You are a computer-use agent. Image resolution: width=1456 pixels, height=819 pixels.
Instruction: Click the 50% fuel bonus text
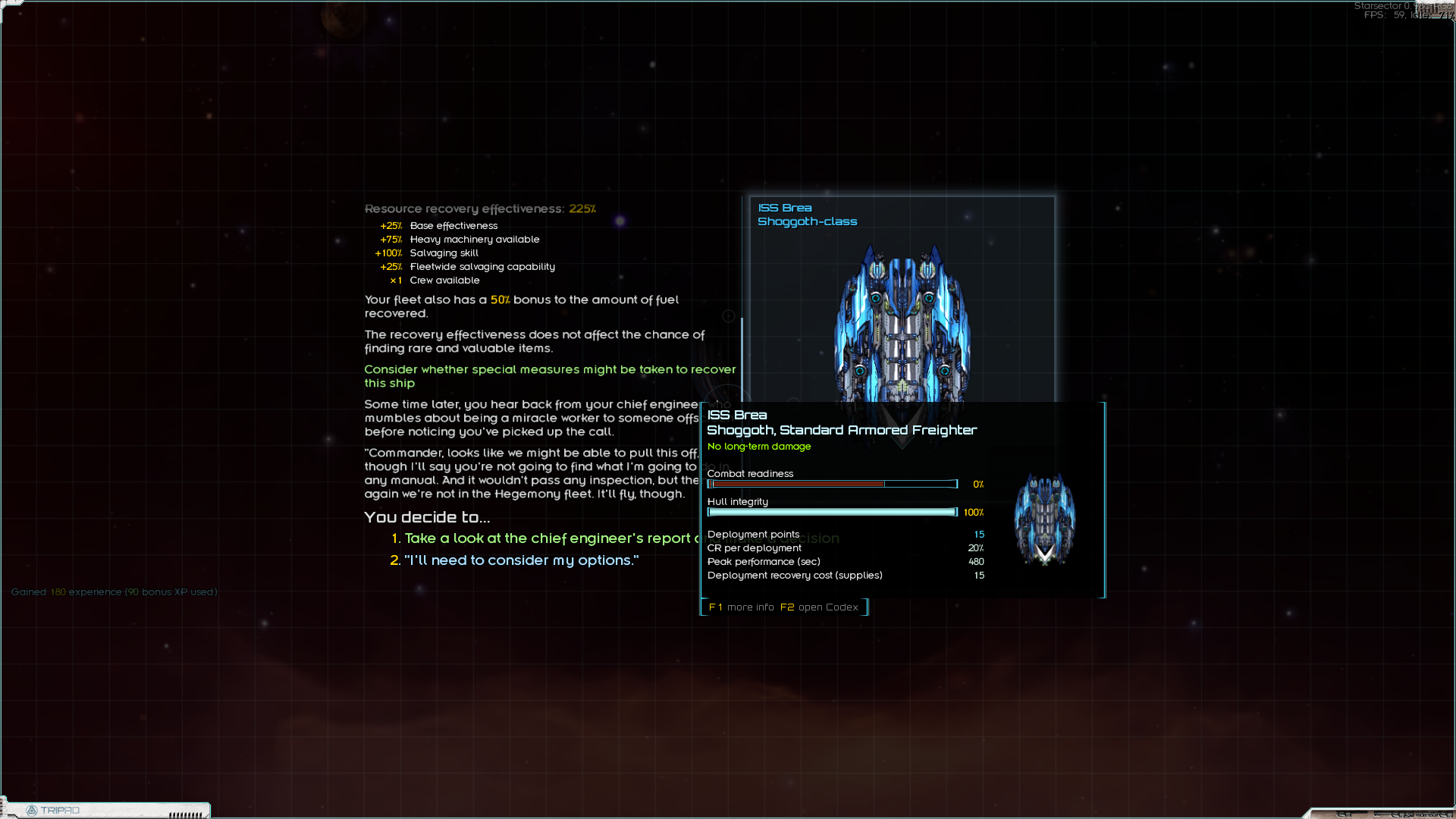[x=500, y=300]
